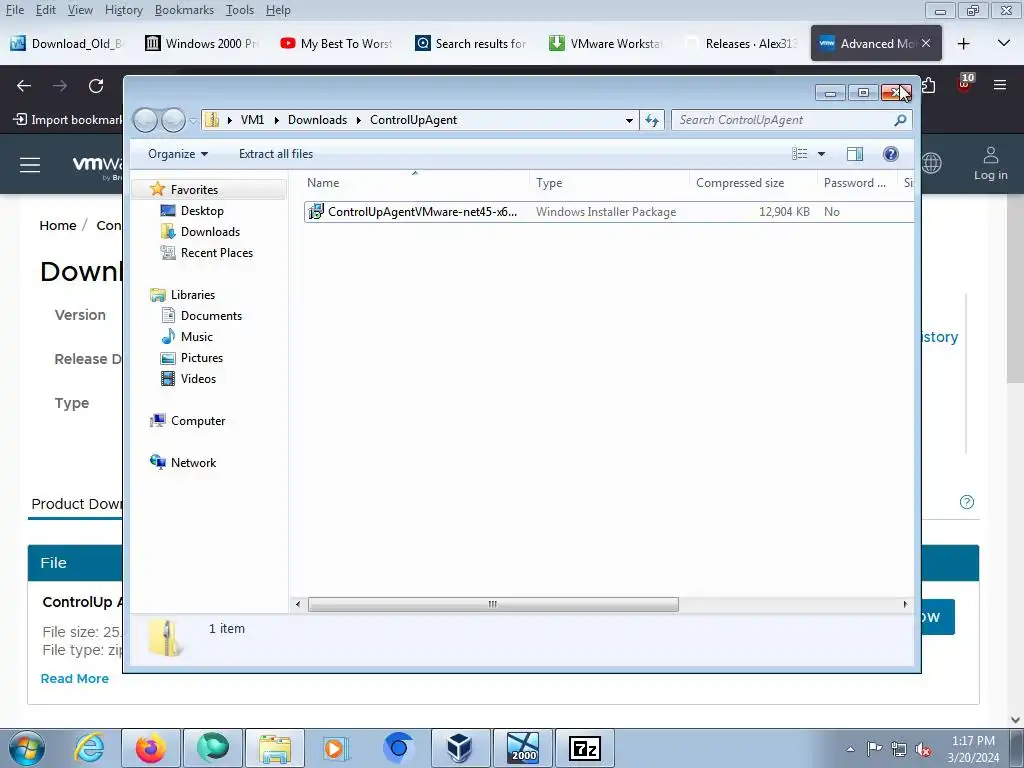Close the Advanced Mo browser tab

click(926, 43)
